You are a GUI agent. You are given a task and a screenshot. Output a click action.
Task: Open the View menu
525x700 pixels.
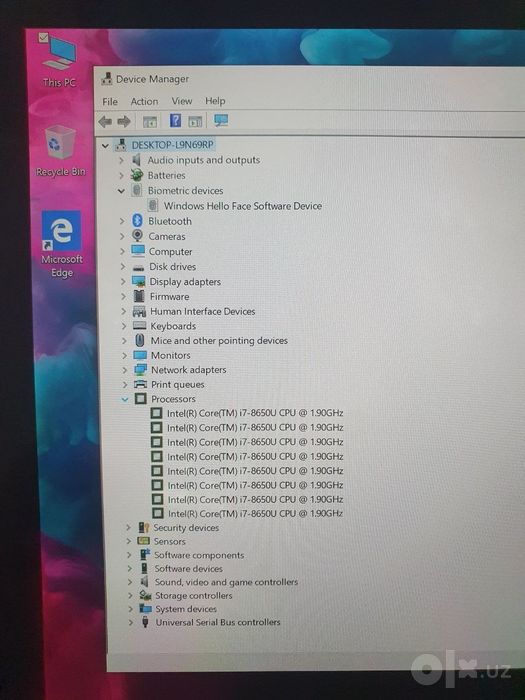182,101
